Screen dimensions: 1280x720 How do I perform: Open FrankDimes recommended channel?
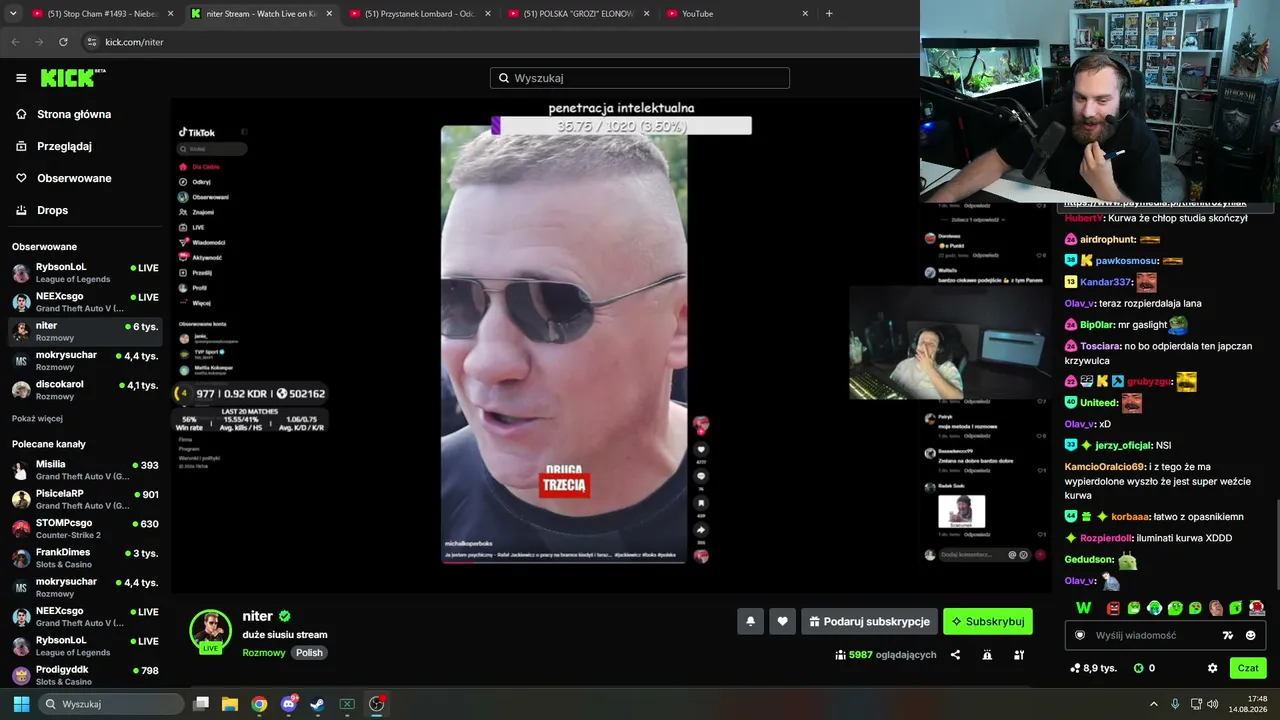(85, 558)
